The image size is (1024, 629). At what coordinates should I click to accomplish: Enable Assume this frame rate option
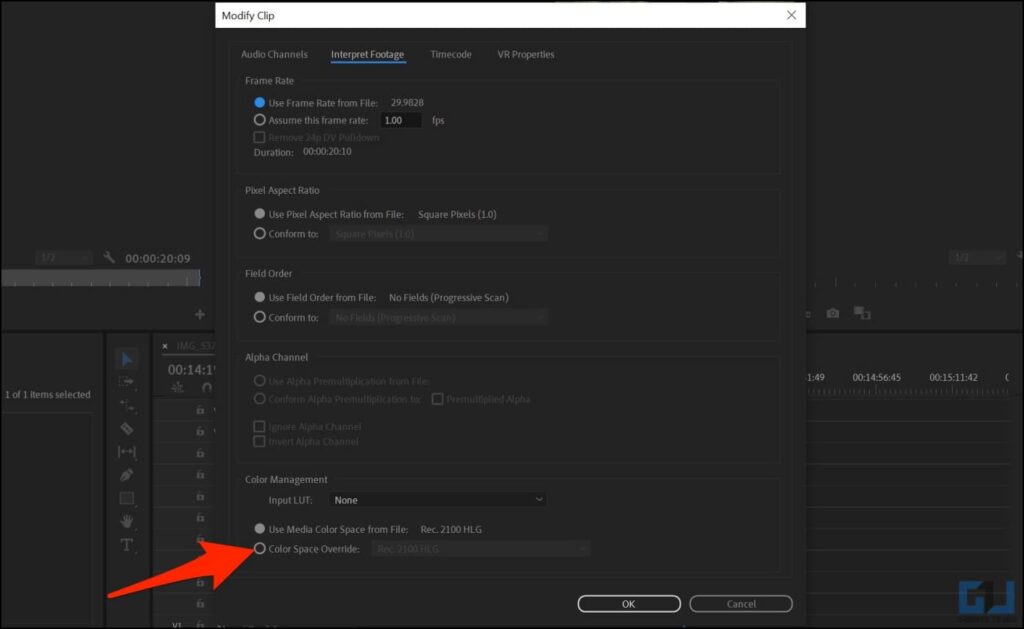pyautogui.click(x=260, y=120)
